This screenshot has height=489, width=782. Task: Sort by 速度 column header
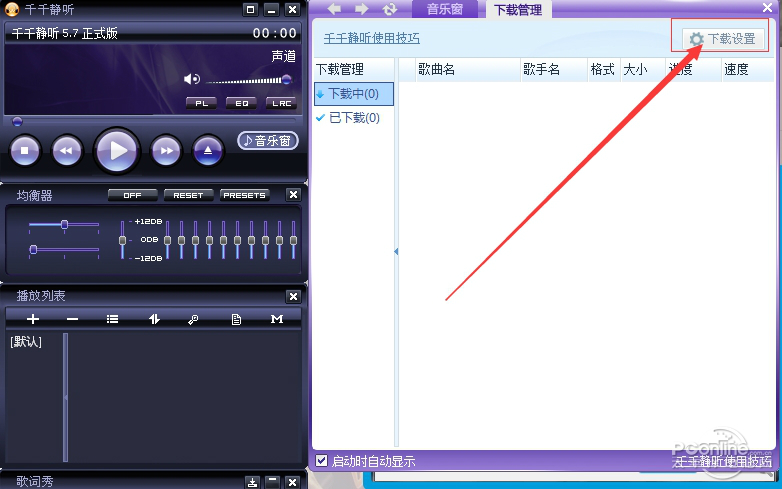[747, 69]
